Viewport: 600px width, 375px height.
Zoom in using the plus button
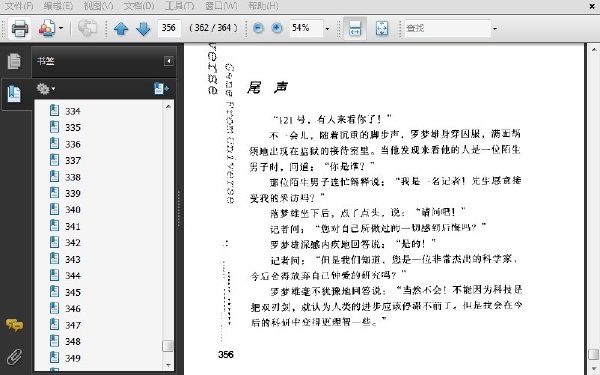pyautogui.click(x=277, y=28)
